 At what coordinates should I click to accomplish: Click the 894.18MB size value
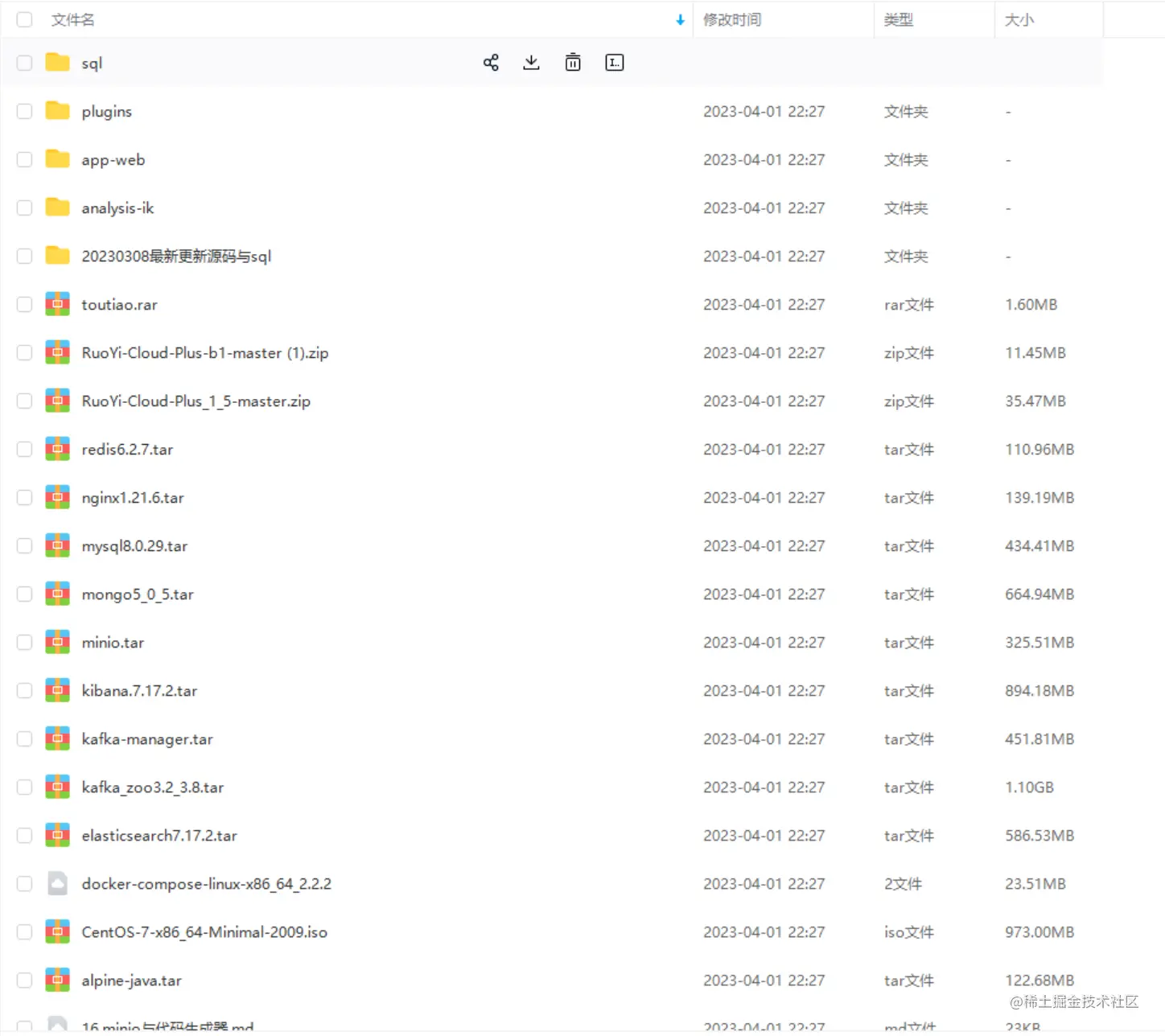pyautogui.click(x=1039, y=691)
